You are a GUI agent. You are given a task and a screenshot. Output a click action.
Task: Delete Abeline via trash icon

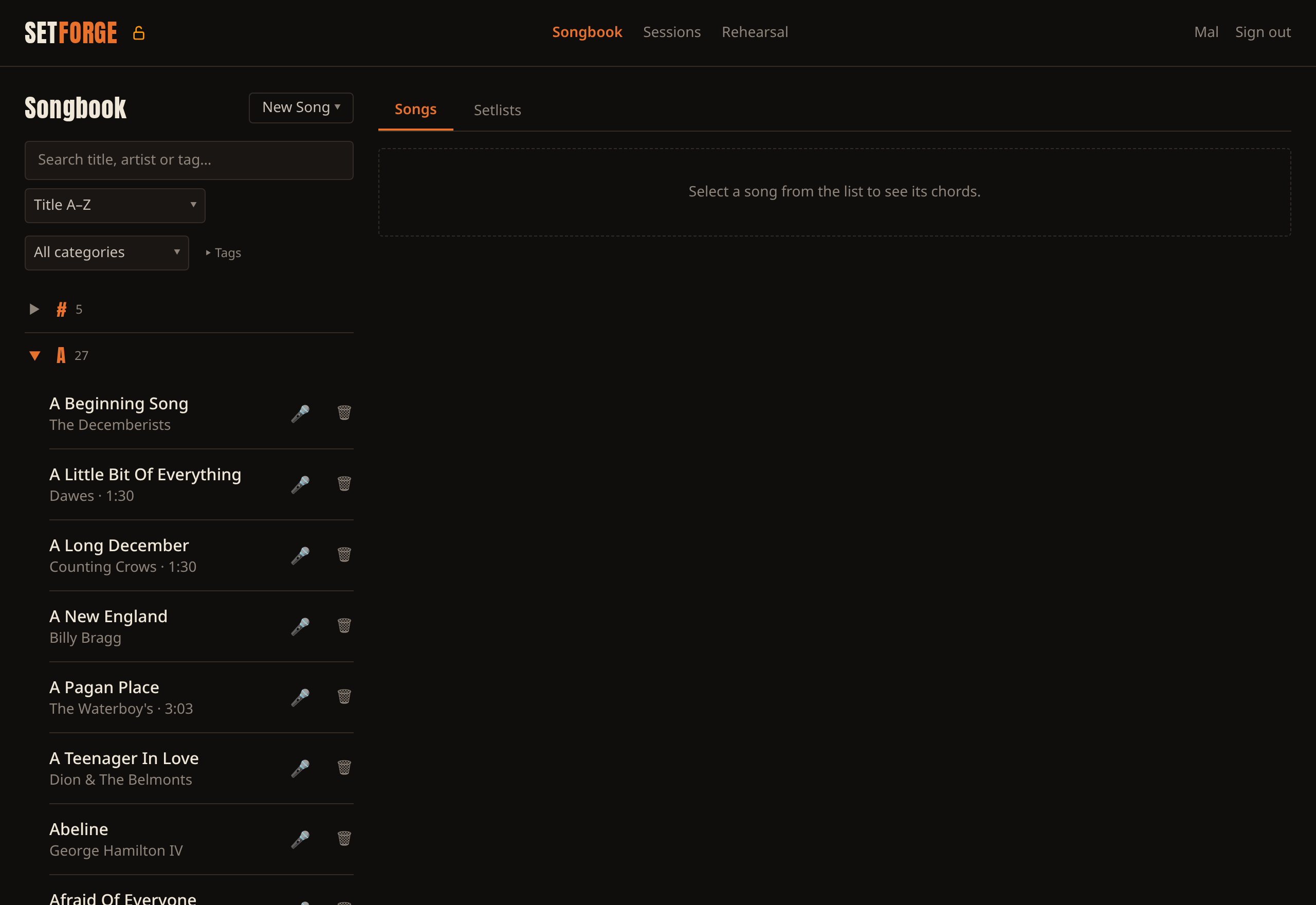point(344,838)
